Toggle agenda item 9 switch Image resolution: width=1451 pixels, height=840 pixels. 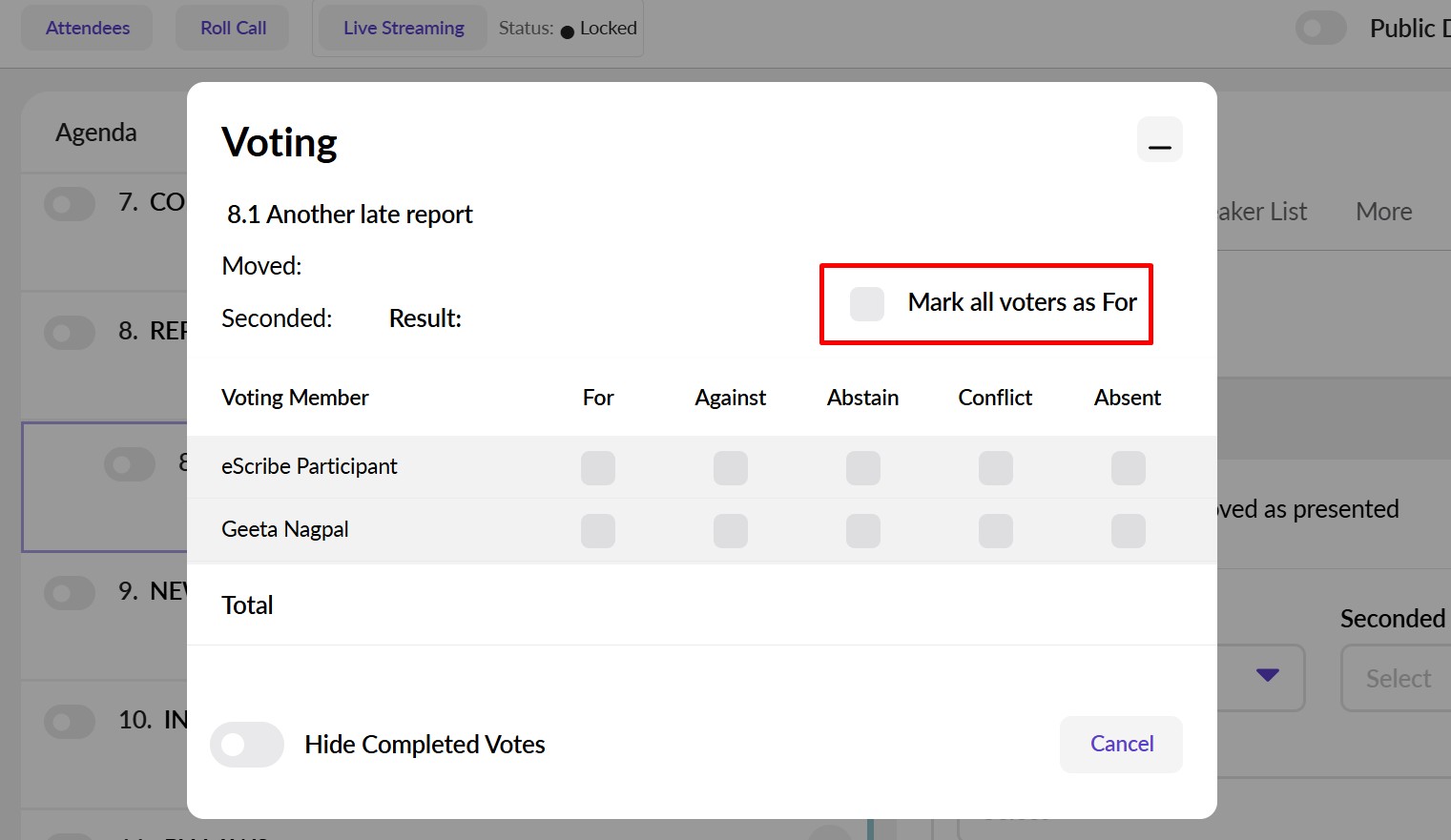[x=70, y=592]
